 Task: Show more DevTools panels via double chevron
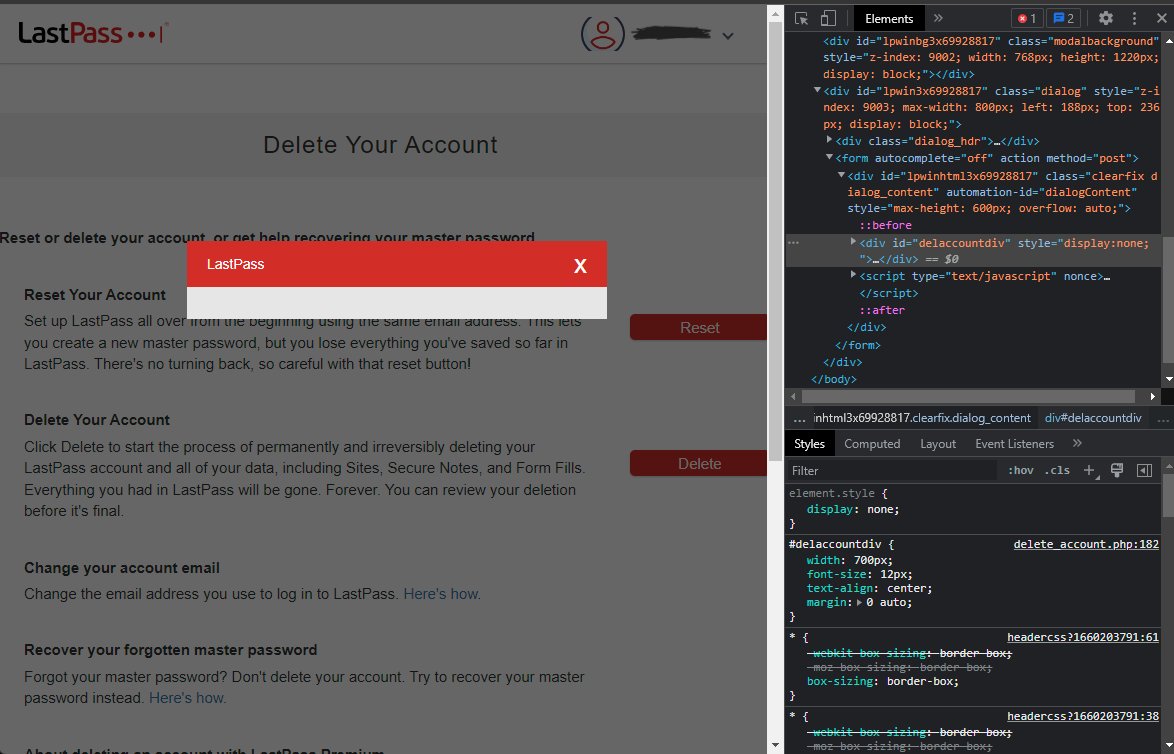click(x=938, y=19)
